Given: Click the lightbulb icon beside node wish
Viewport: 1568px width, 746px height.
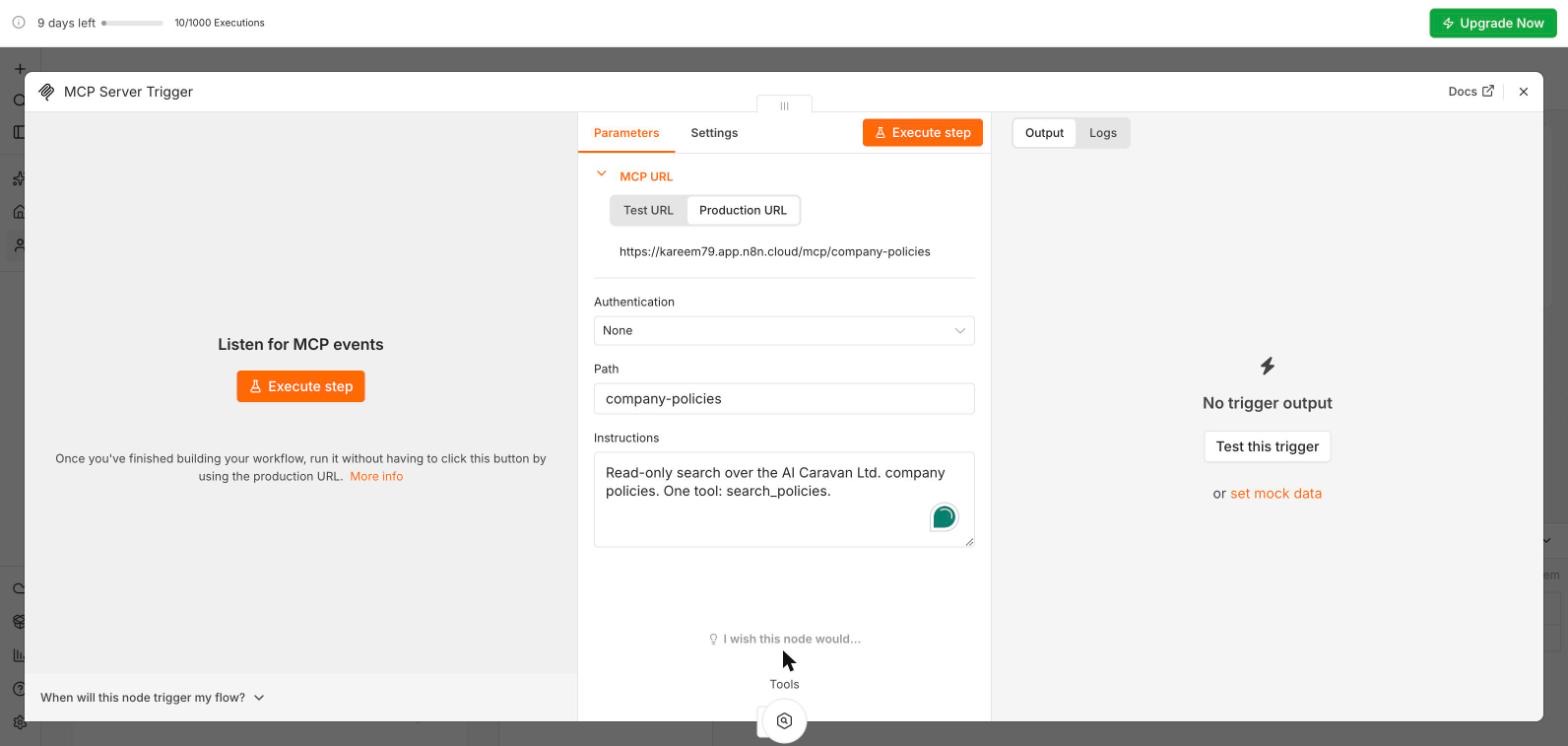Looking at the screenshot, I should (713, 639).
